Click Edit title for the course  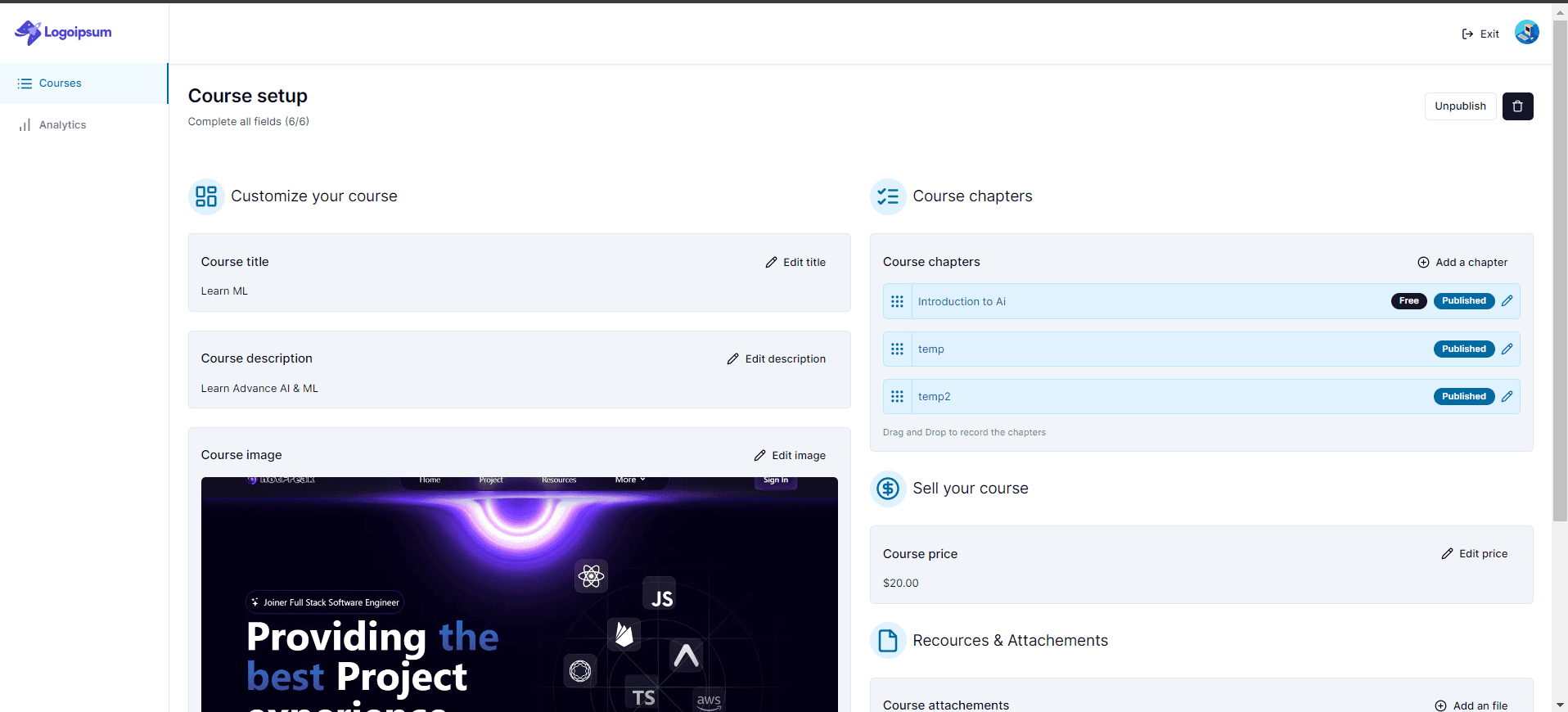click(x=795, y=263)
